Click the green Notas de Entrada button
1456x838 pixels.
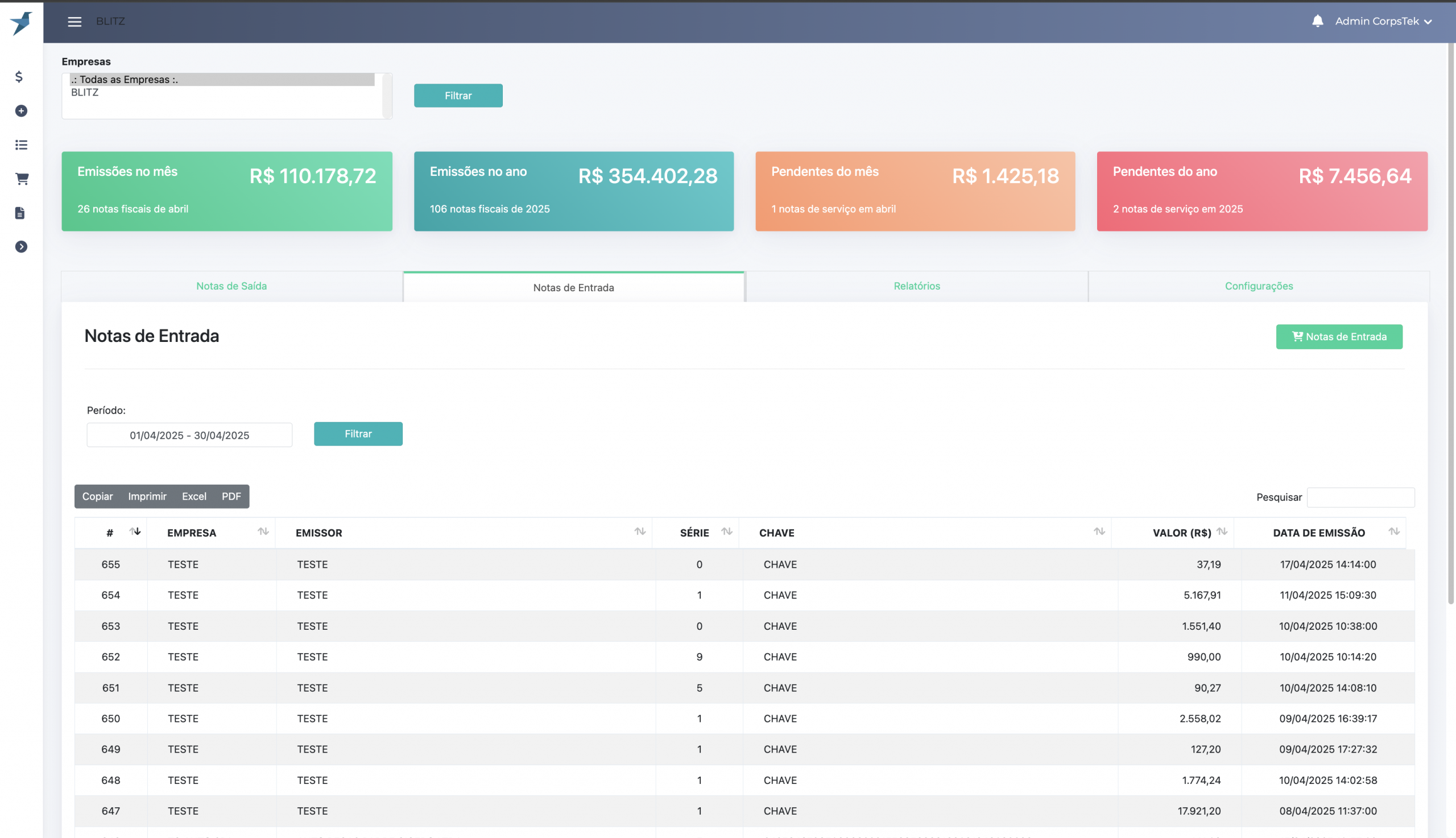click(x=1339, y=337)
